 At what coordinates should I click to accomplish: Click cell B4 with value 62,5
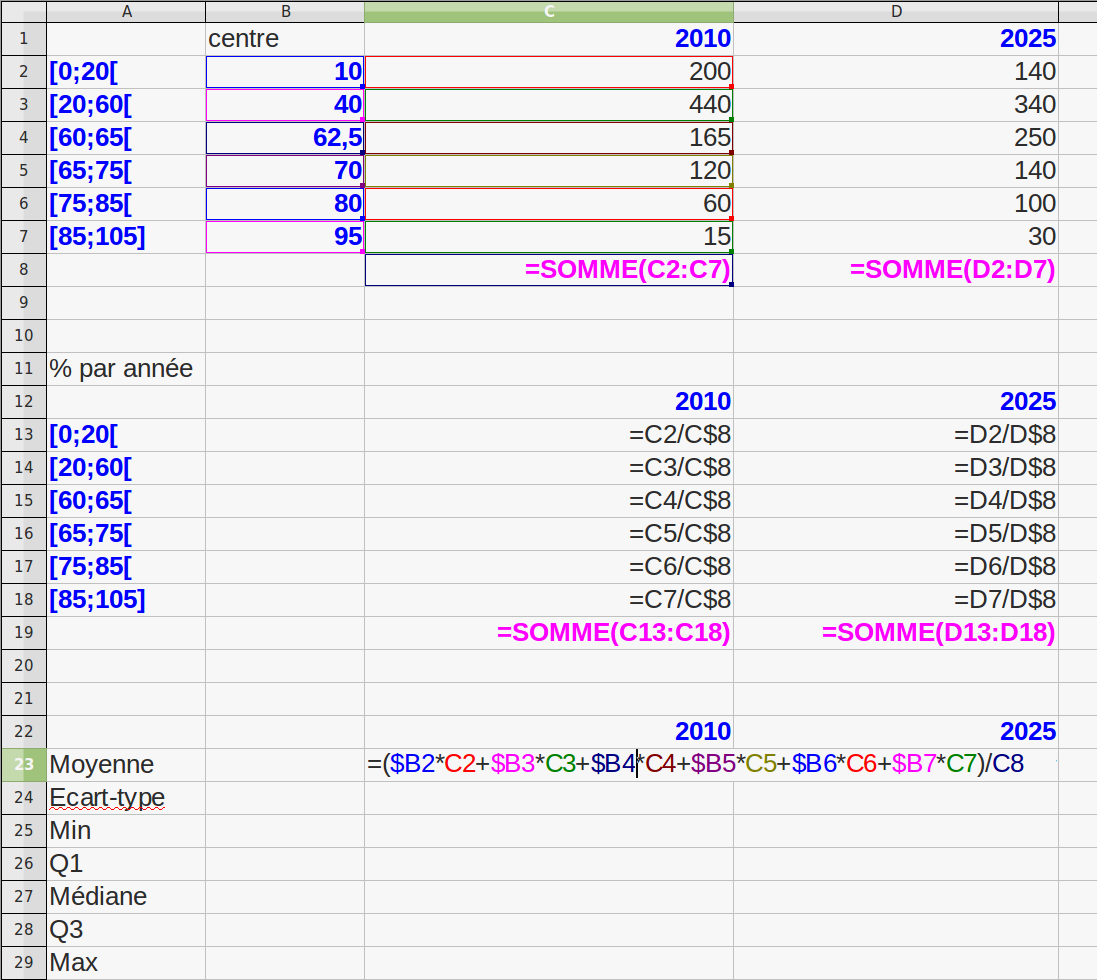[285, 138]
